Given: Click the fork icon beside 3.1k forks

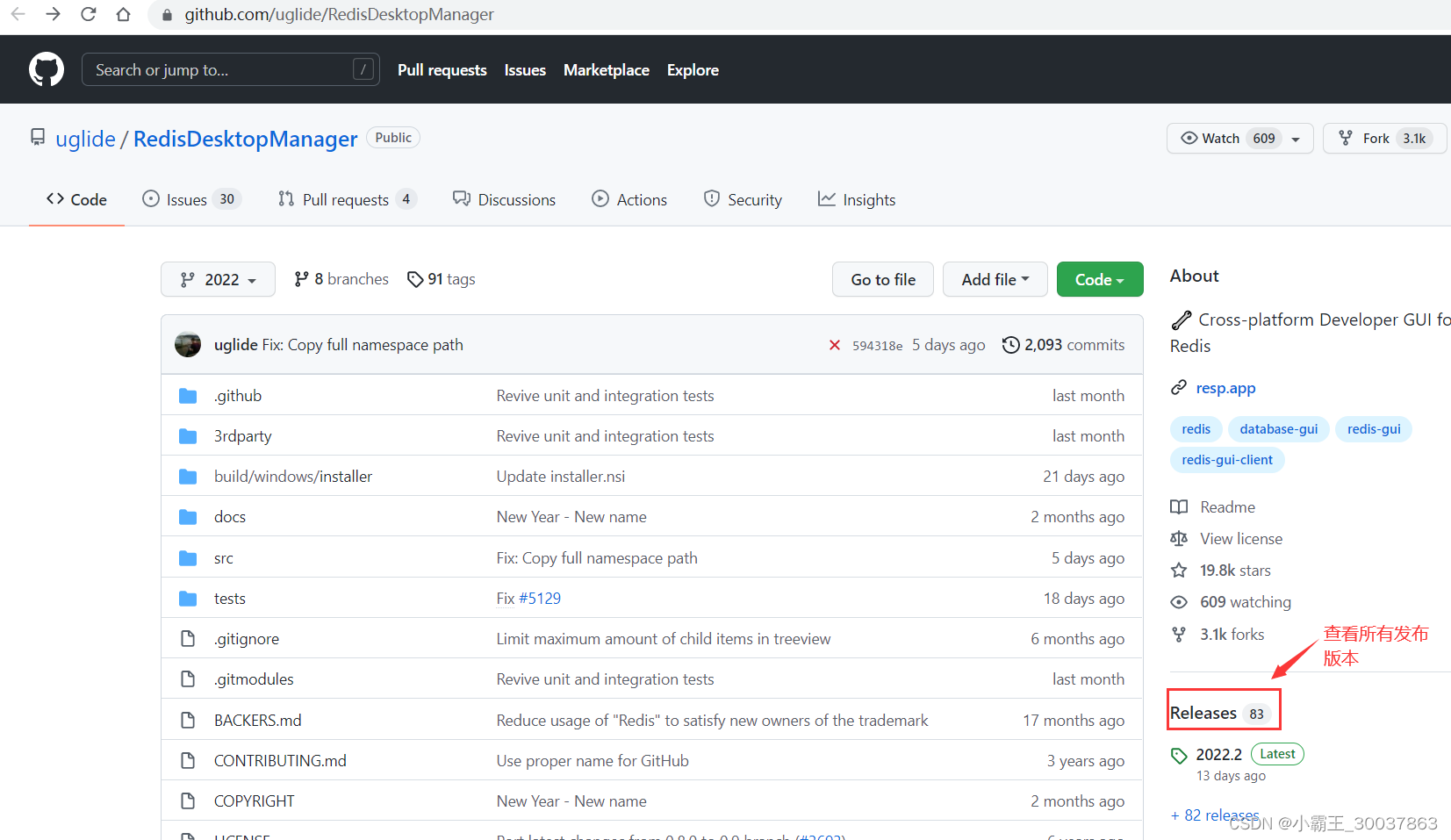Looking at the screenshot, I should click(1179, 634).
